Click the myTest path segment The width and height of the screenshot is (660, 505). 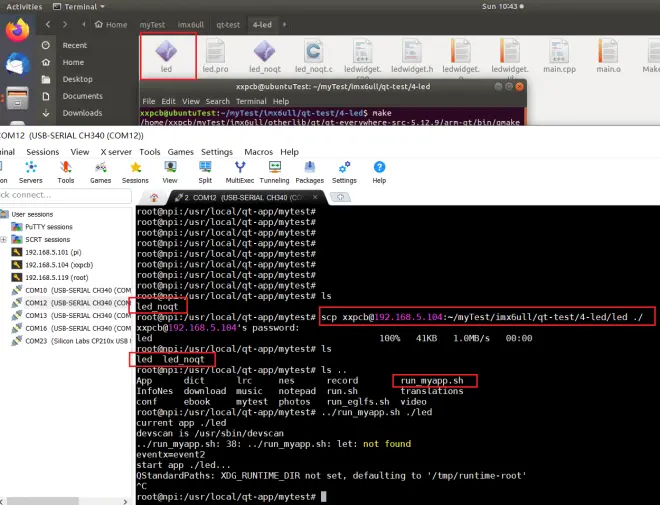[x=152, y=25]
